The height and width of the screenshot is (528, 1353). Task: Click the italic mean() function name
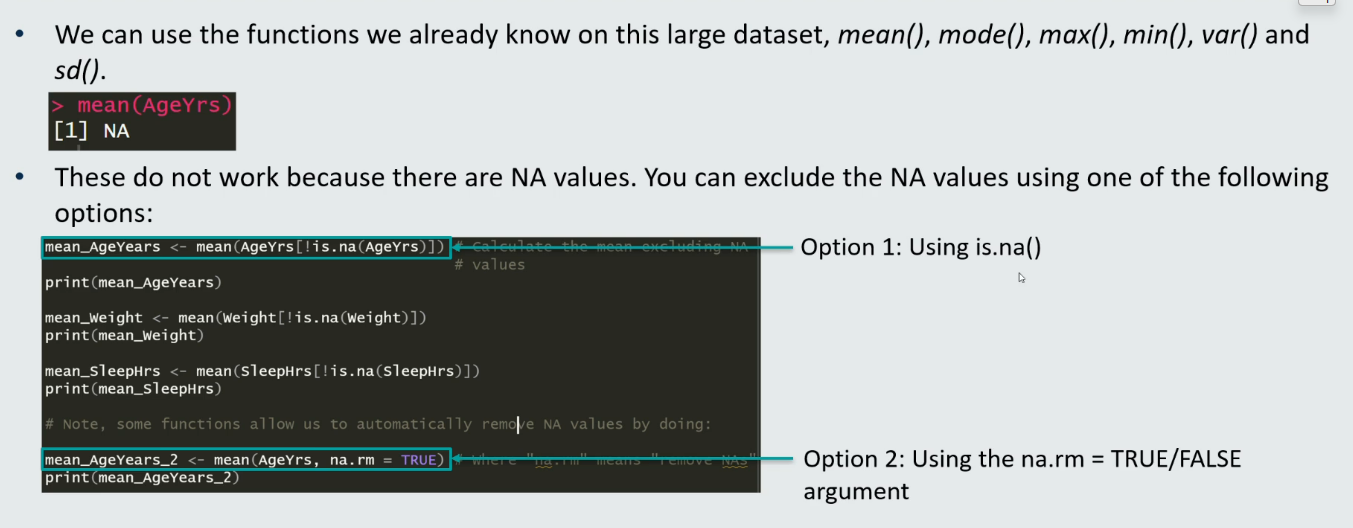pyautogui.click(x=875, y=36)
